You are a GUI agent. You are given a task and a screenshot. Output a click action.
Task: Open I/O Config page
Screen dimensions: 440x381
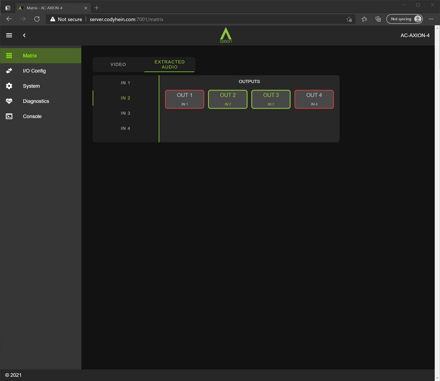(x=41, y=71)
